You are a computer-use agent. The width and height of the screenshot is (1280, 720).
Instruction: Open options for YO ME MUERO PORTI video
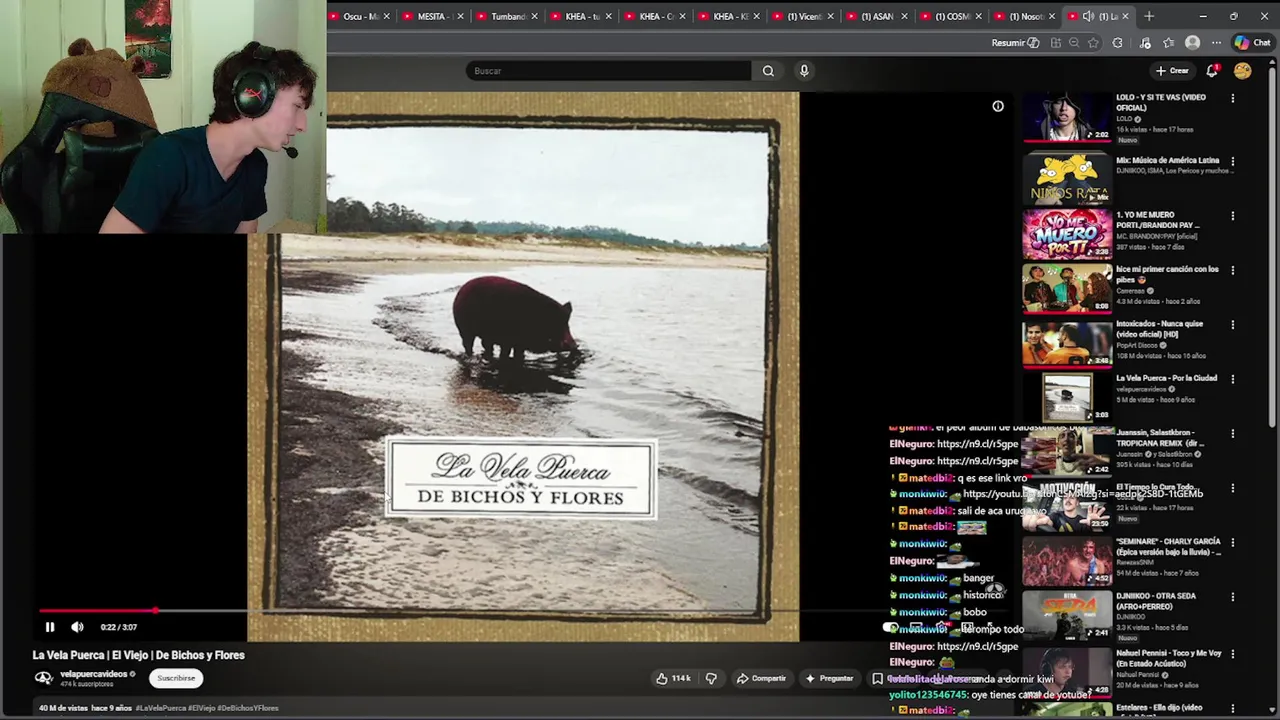pos(1232,216)
